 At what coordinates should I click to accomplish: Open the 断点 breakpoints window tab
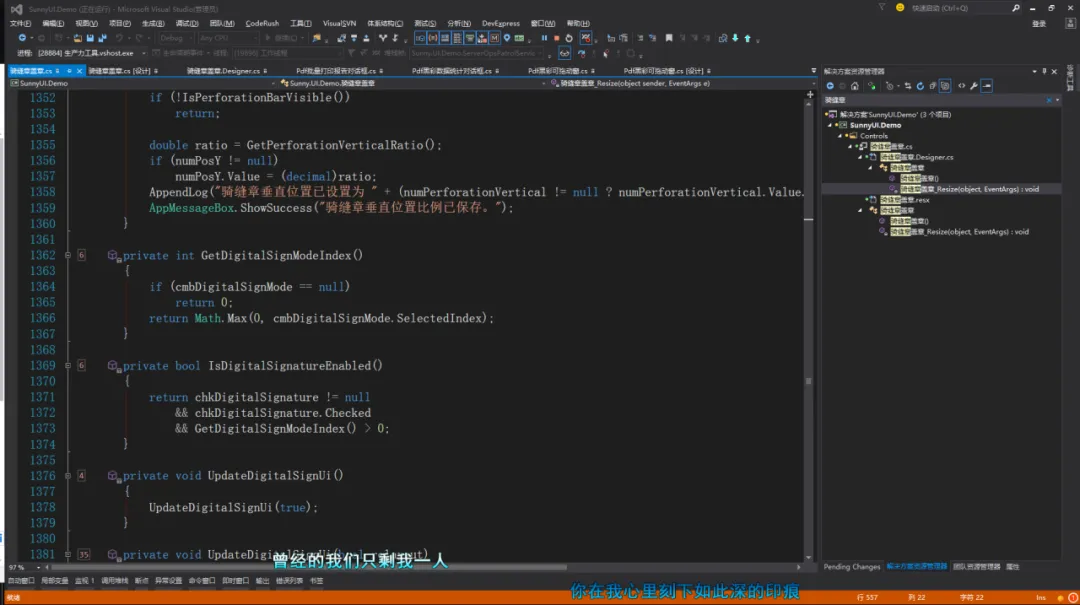(x=141, y=581)
